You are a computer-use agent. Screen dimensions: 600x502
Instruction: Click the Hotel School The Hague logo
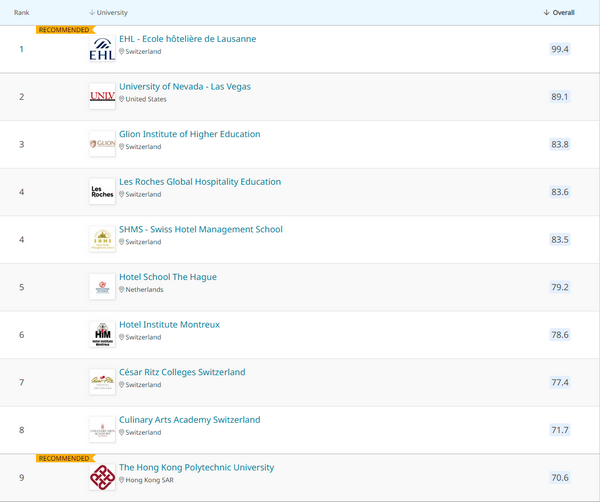pyautogui.click(x=102, y=287)
